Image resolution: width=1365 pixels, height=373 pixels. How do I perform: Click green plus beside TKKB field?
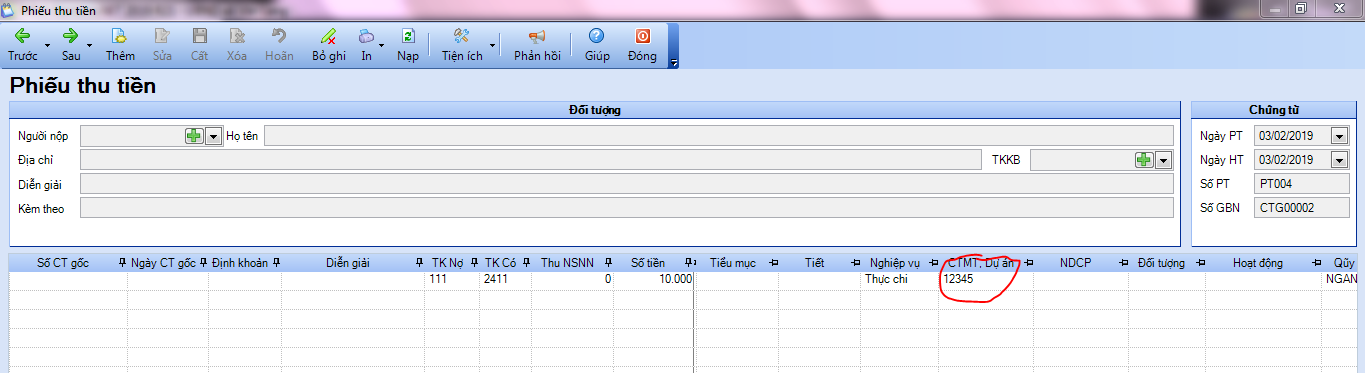pos(1144,160)
